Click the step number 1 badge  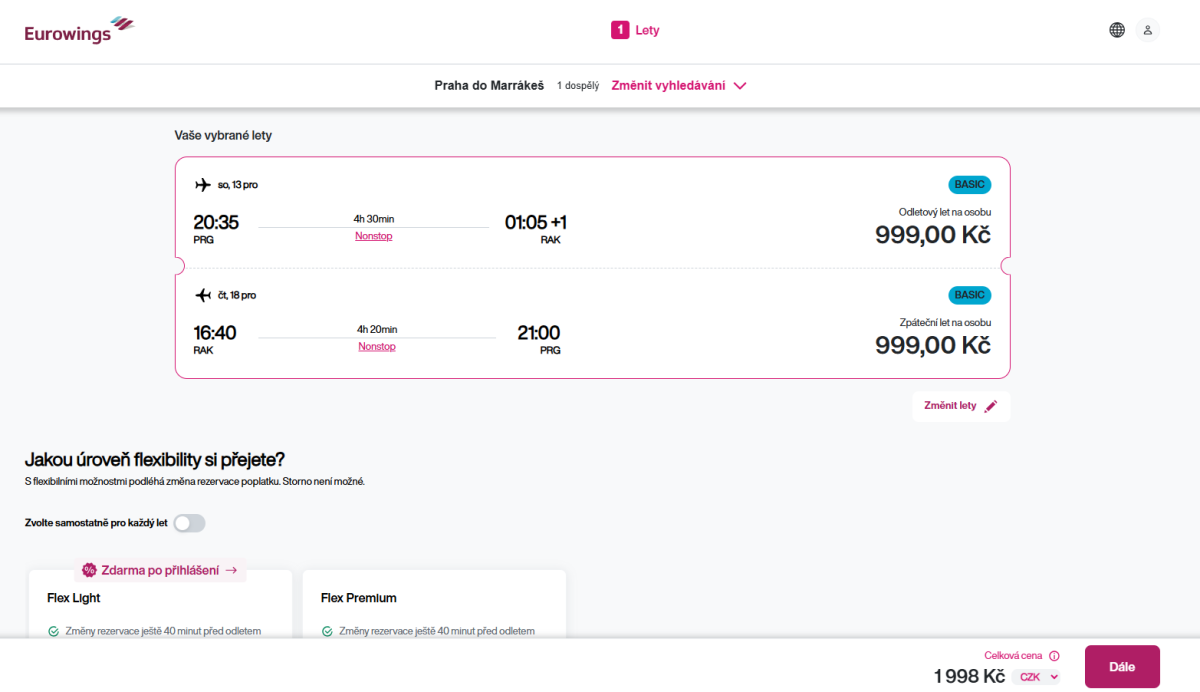[620, 30]
